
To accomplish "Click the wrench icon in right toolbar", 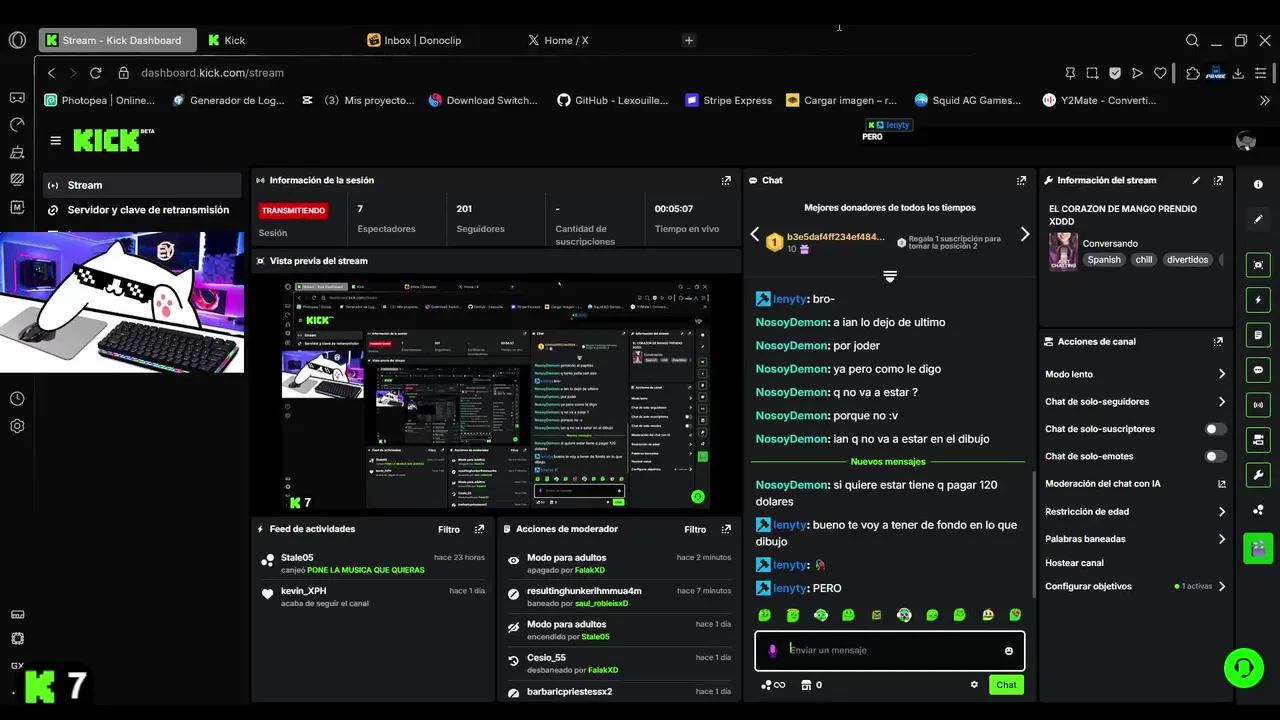I will pos(1258,474).
